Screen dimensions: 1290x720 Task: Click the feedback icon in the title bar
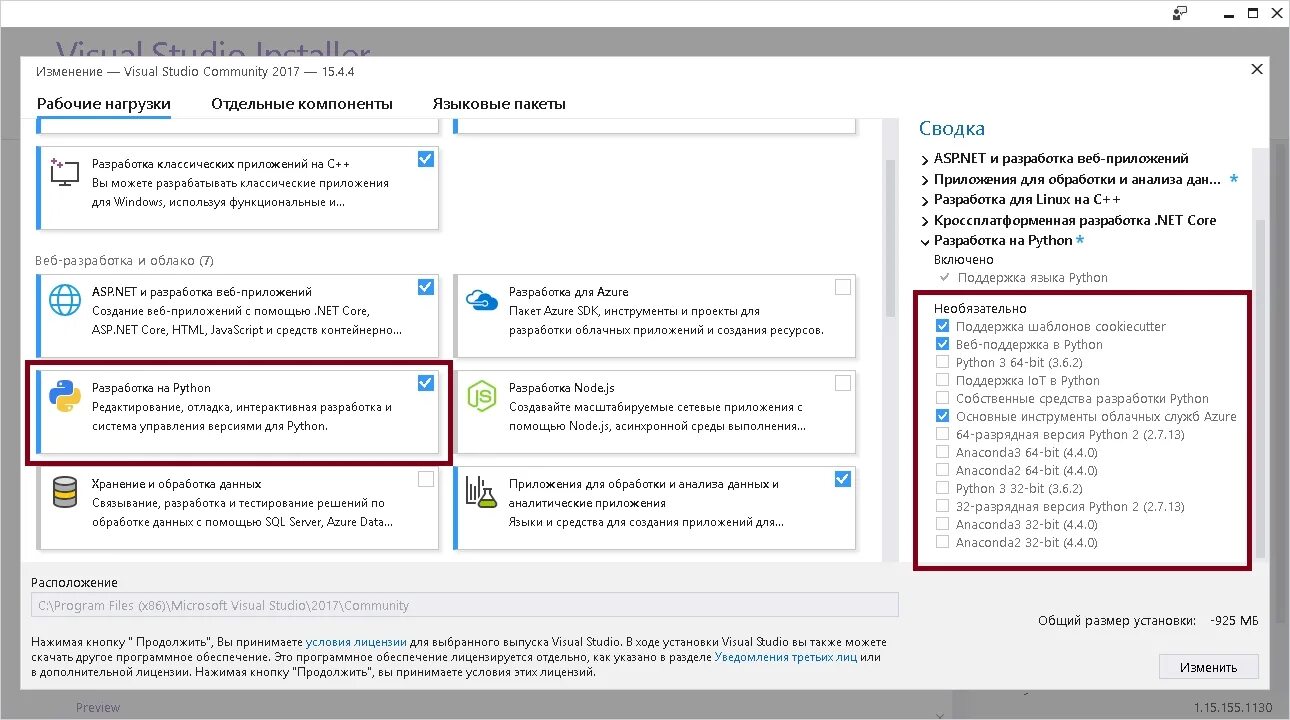point(1180,13)
